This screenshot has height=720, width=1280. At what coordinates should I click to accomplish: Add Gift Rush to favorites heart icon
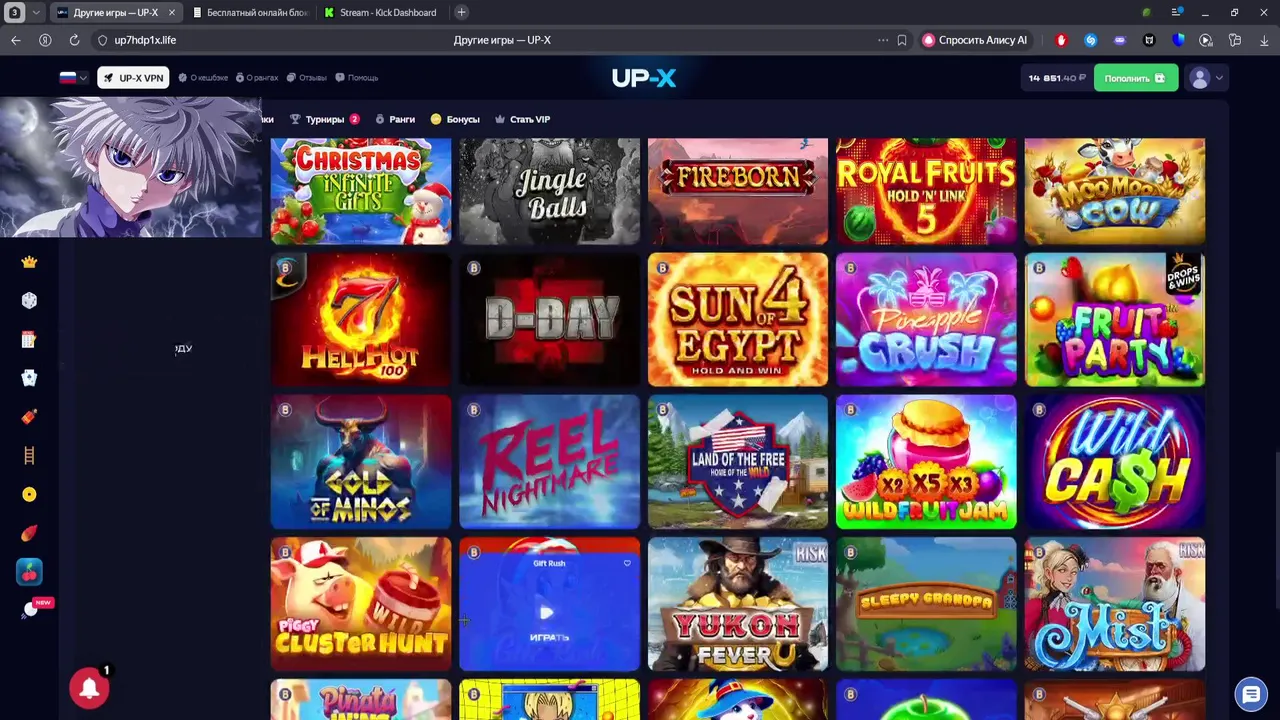coord(627,563)
